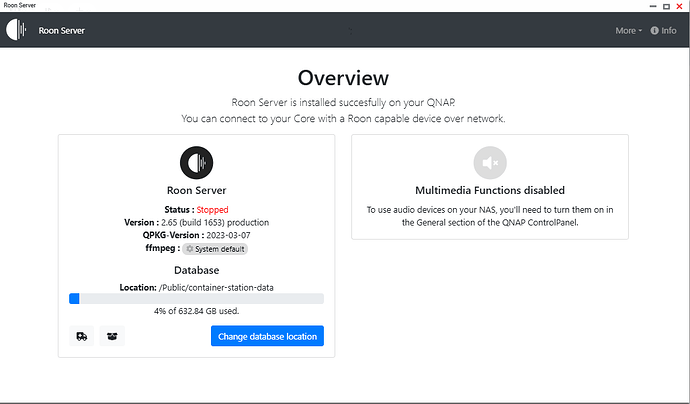The width and height of the screenshot is (690, 404).
Task: Click the muted speaker multimedia icon
Action: pyautogui.click(x=490, y=163)
